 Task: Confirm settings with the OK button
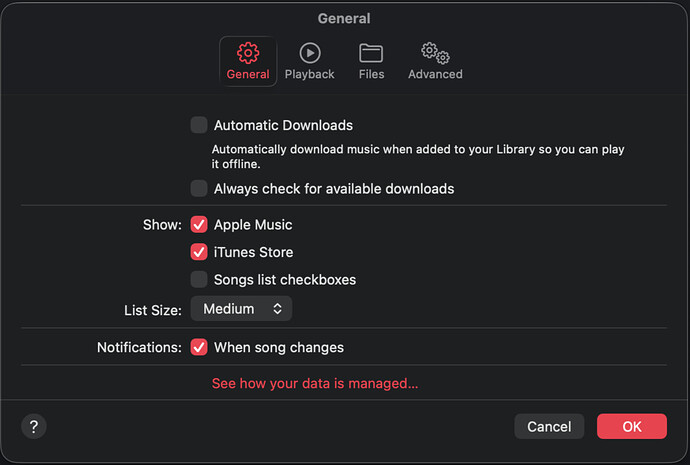click(631, 426)
